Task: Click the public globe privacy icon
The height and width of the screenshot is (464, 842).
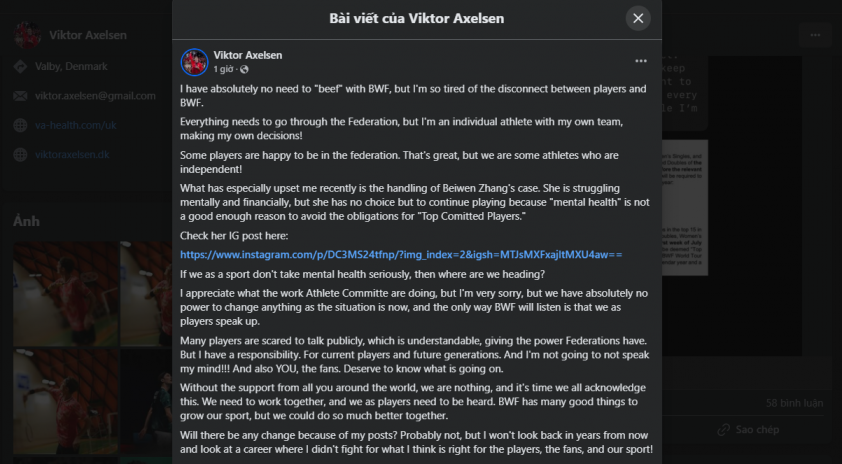Action: (244, 69)
